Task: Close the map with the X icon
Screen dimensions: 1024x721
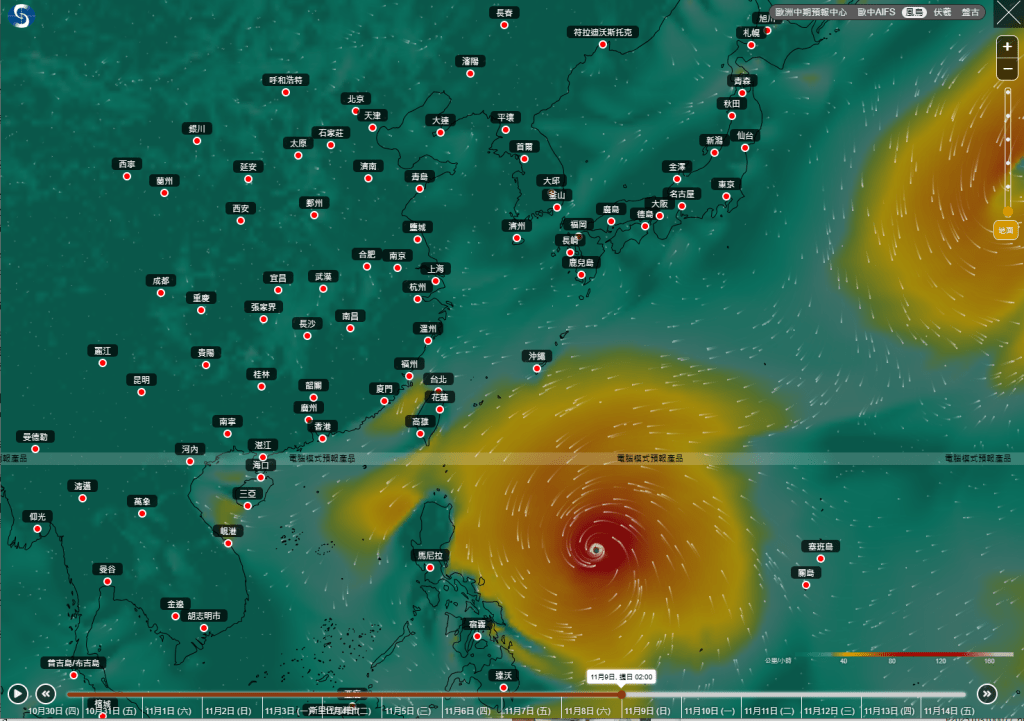Action: (1007, 14)
